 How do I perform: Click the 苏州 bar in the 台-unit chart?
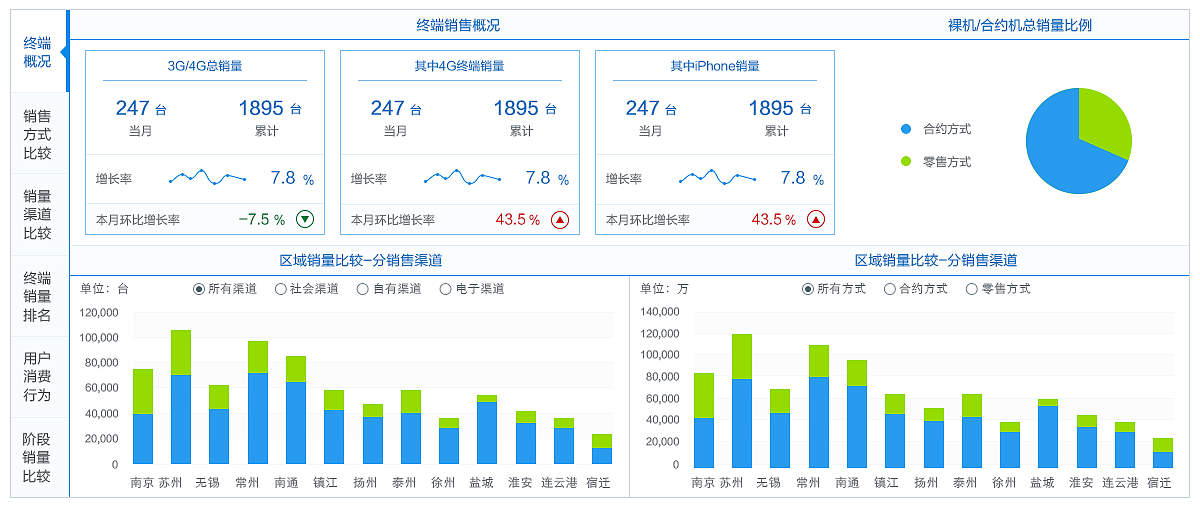[x=181, y=397]
